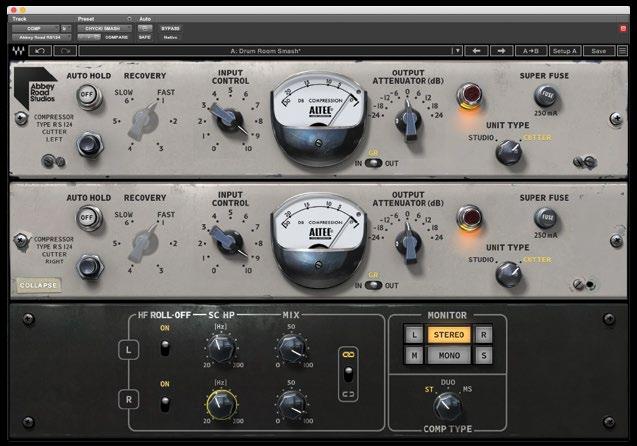Open the preset settings circle menu

coord(129,19)
